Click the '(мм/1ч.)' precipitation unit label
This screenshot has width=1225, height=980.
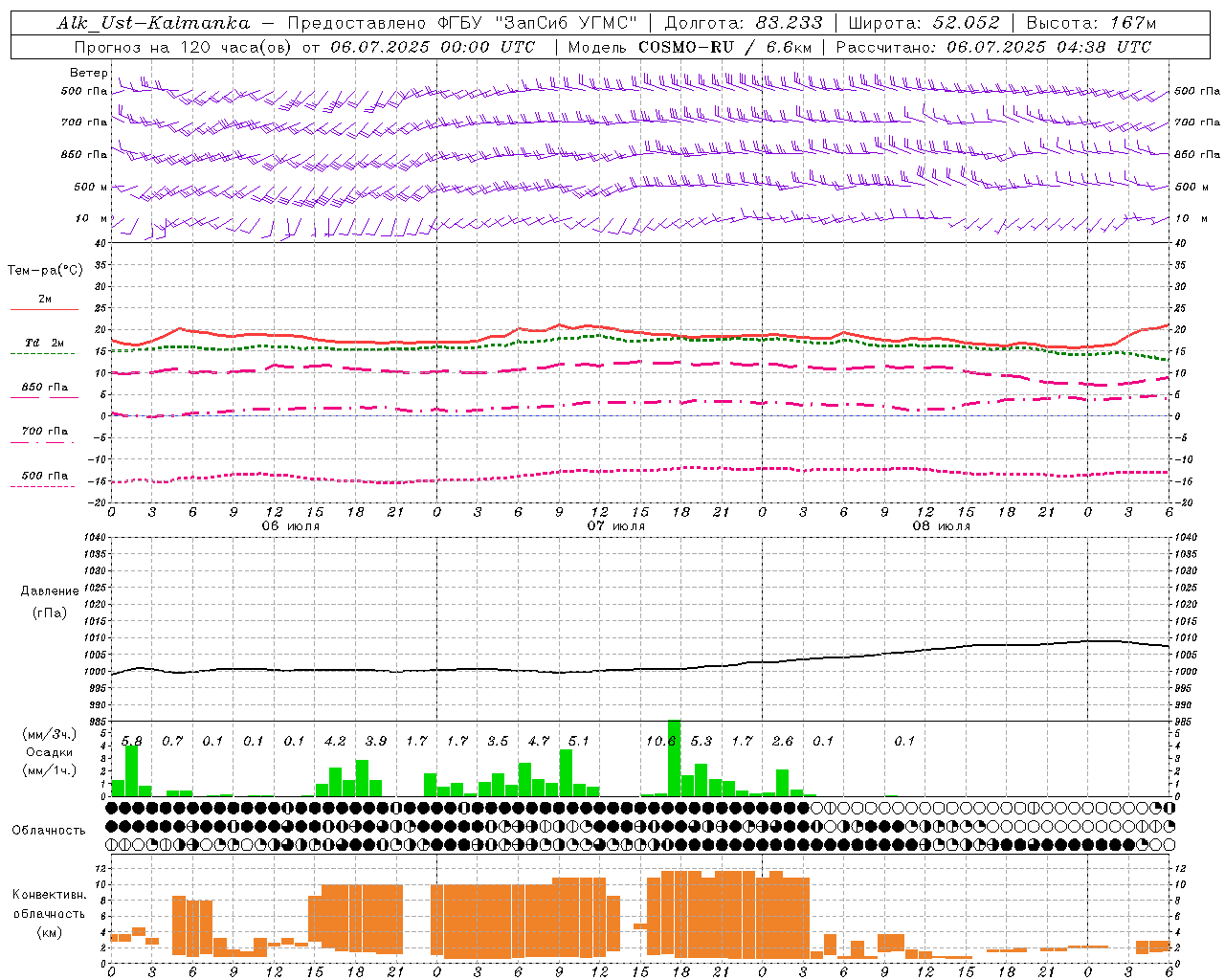(x=50, y=770)
